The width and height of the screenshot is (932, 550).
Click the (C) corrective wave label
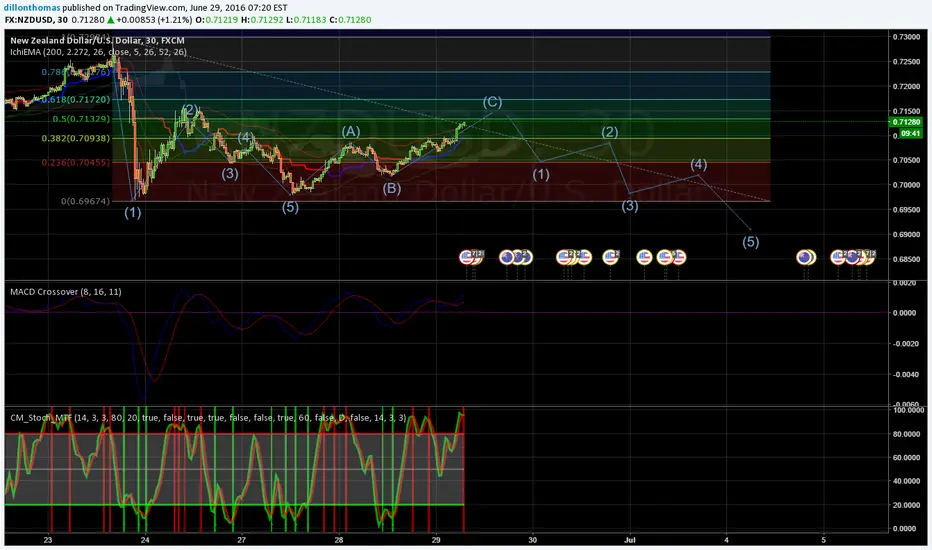(492, 102)
